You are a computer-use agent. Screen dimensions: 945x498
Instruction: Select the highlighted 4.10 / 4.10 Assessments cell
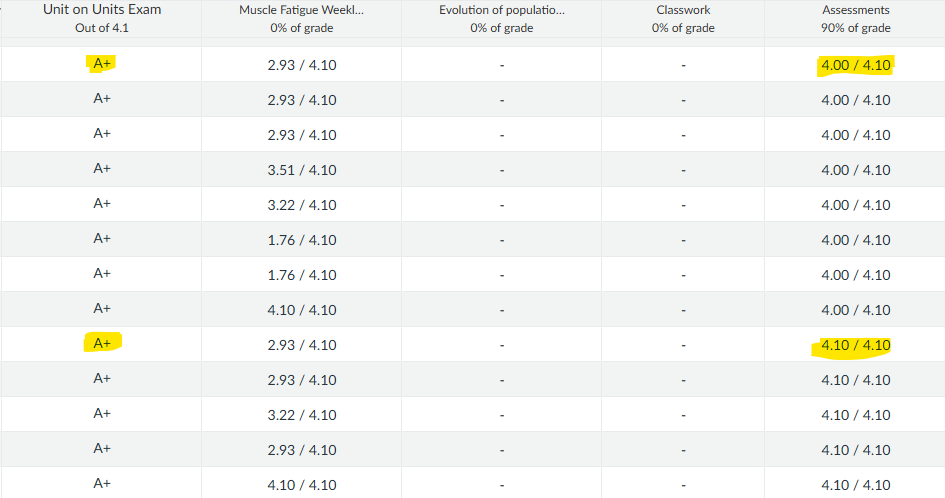point(855,345)
